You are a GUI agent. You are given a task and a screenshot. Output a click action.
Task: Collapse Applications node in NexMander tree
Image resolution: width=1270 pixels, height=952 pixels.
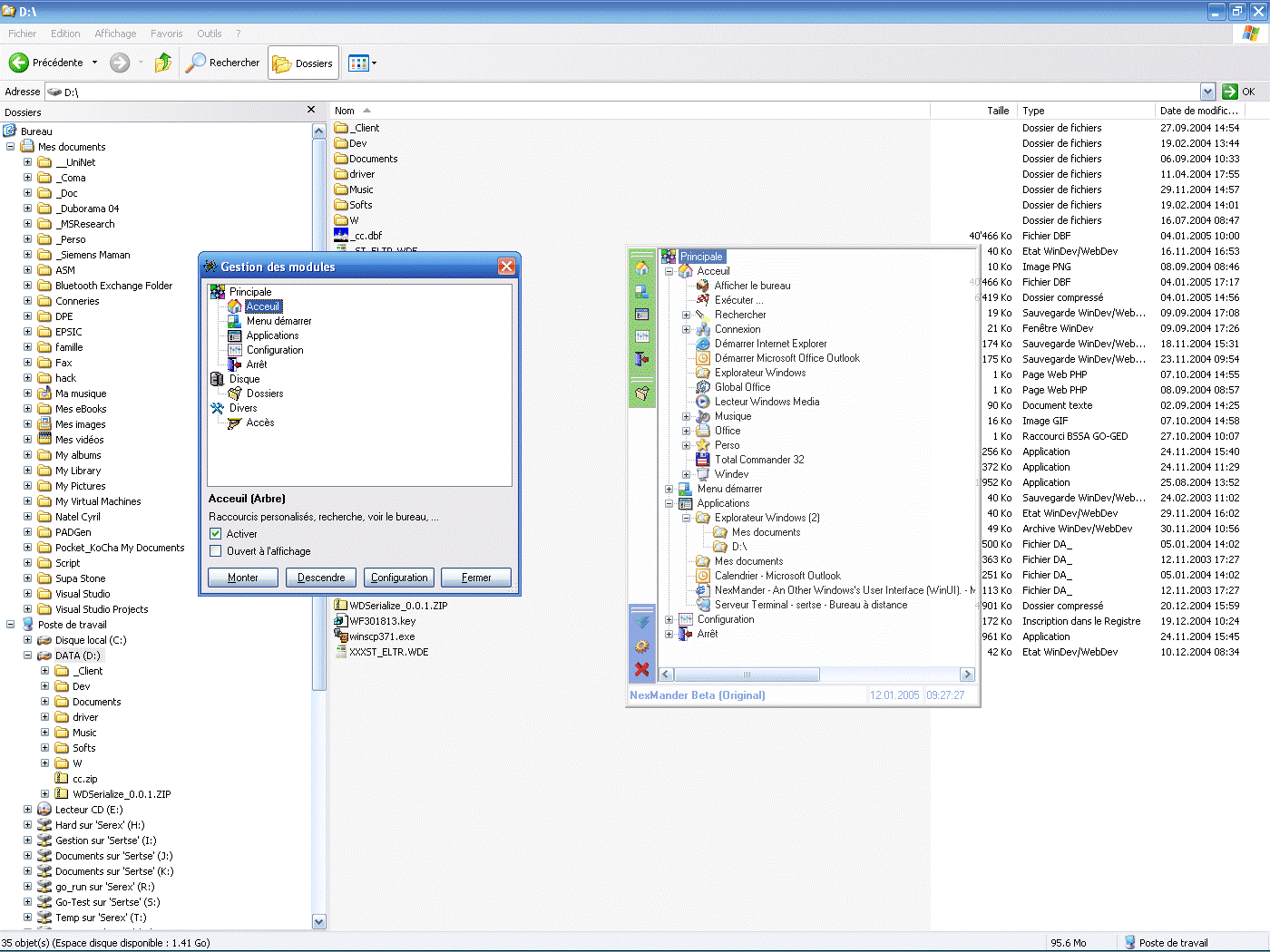coord(669,503)
